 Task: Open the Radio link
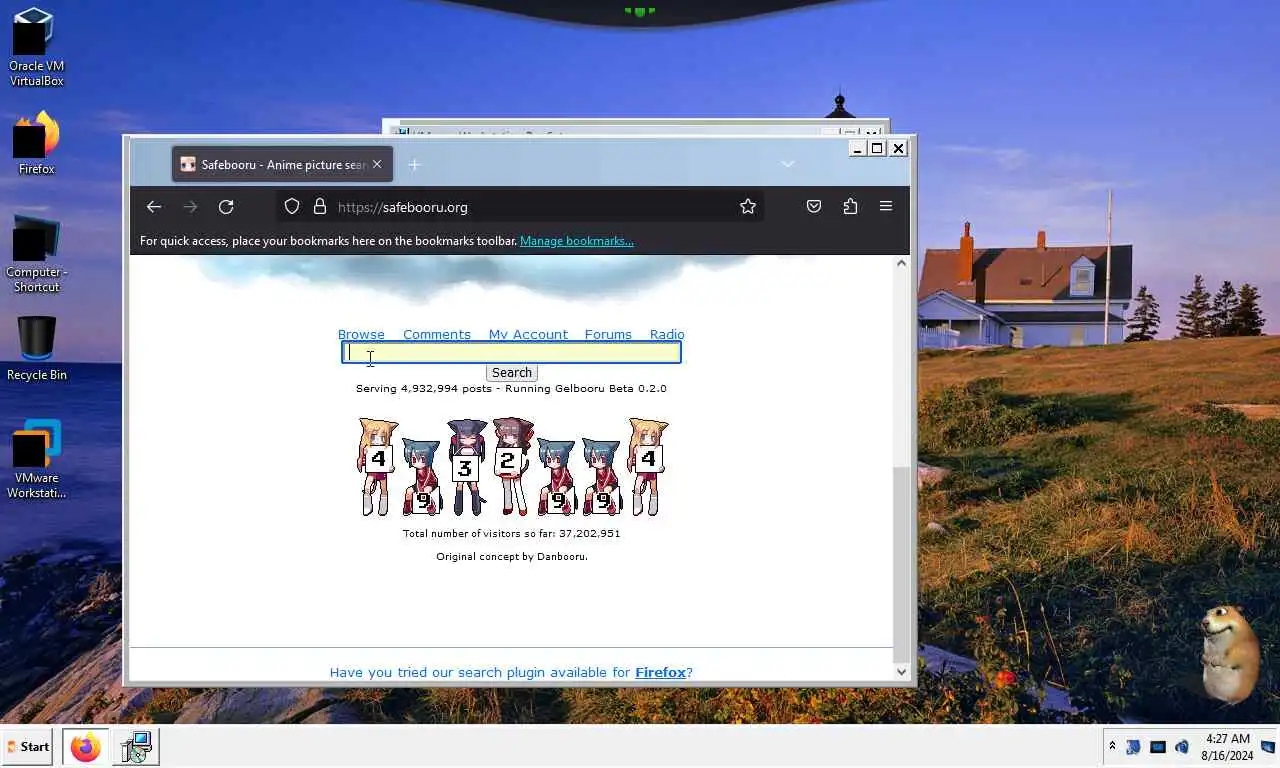(667, 334)
